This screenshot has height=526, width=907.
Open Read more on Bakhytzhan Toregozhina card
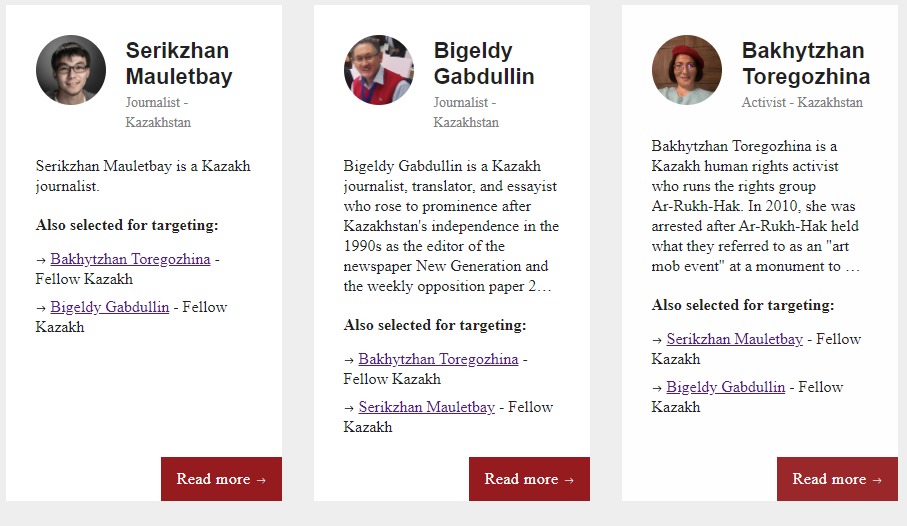coord(837,479)
